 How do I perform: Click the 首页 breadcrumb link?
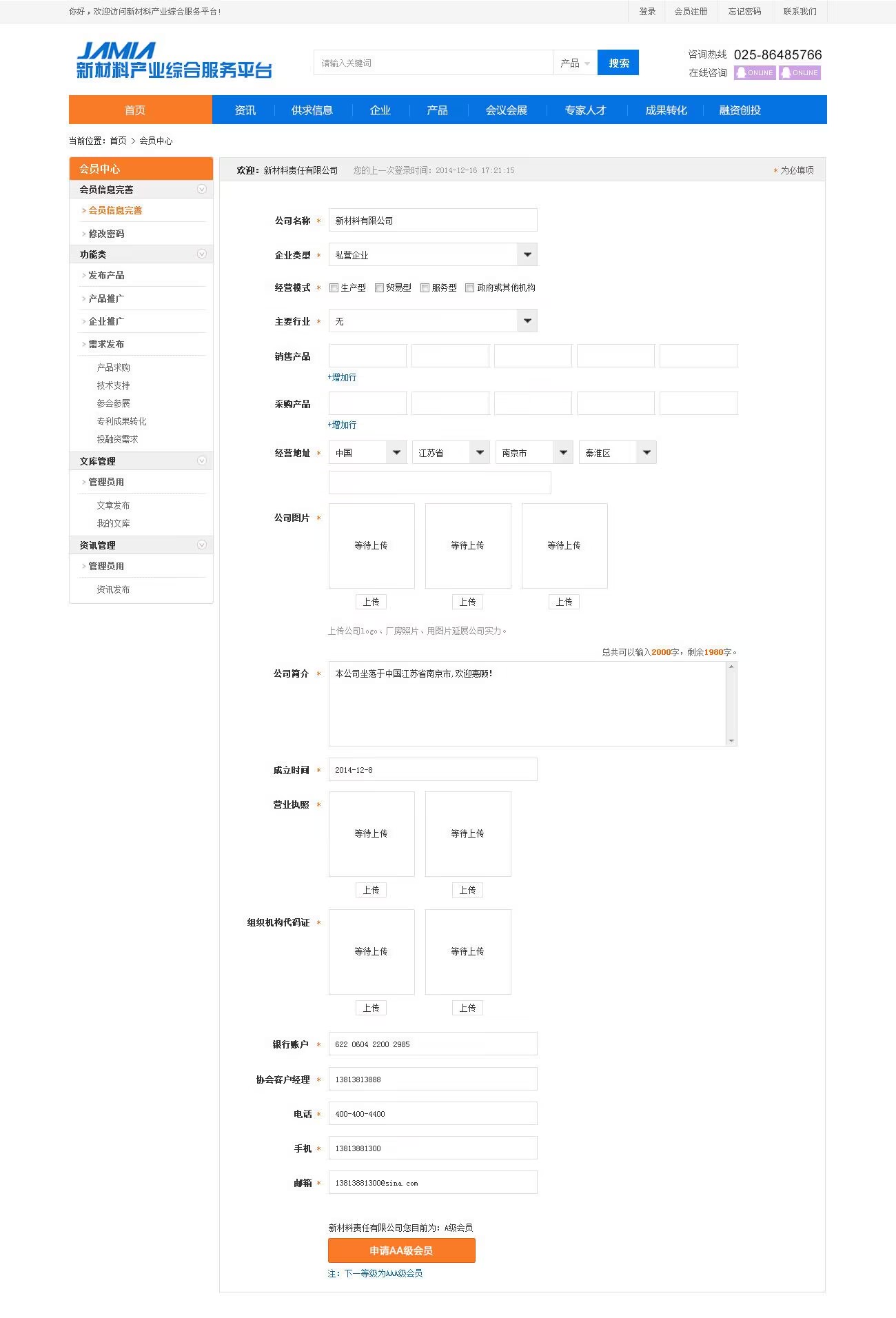[119, 141]
